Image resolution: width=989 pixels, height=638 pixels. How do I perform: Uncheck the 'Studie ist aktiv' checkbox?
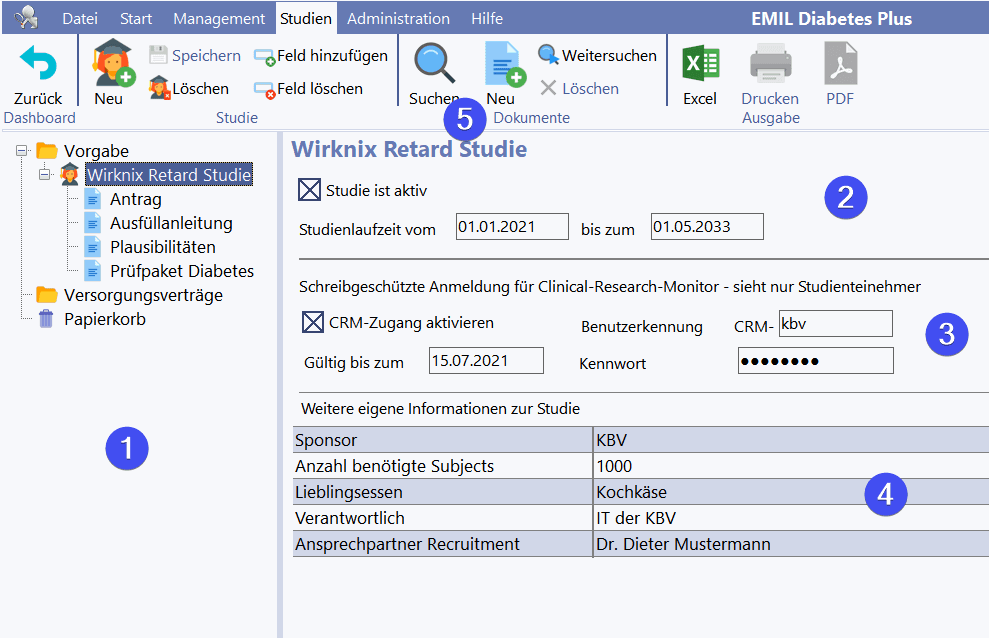point(310,189)
